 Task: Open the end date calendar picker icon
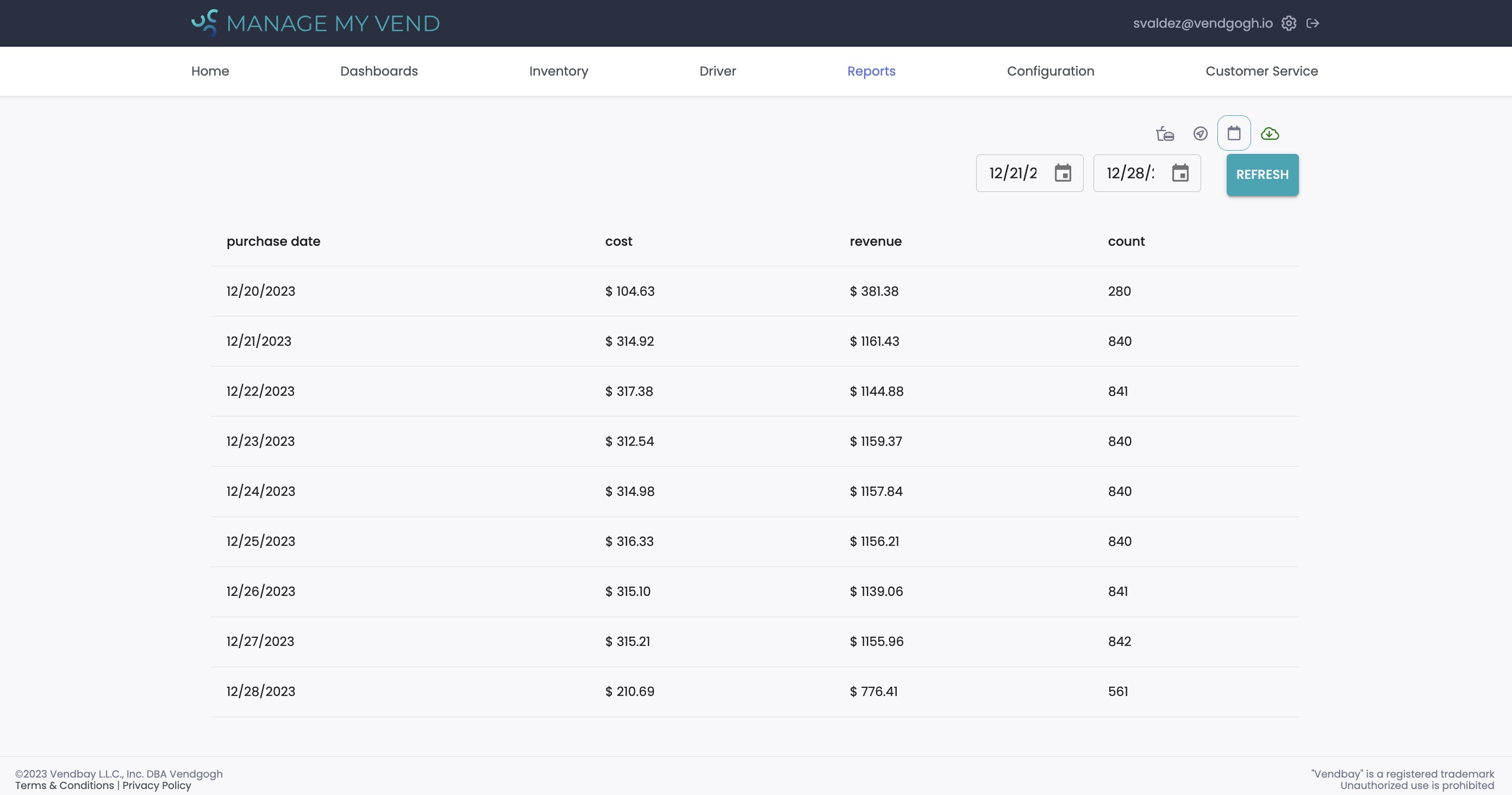click(1181, 172)
